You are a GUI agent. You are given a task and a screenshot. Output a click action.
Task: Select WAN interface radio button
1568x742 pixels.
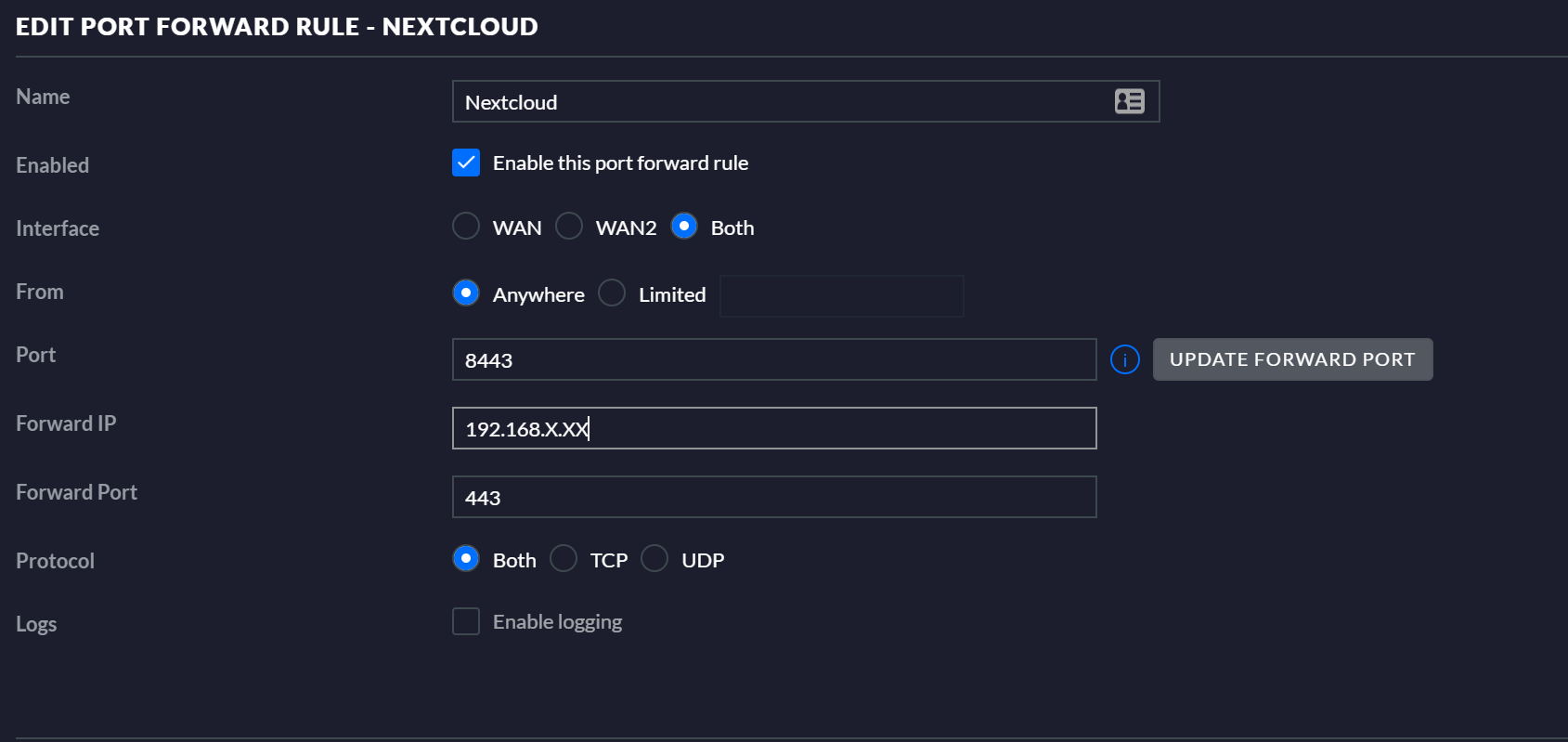[466, 227]
